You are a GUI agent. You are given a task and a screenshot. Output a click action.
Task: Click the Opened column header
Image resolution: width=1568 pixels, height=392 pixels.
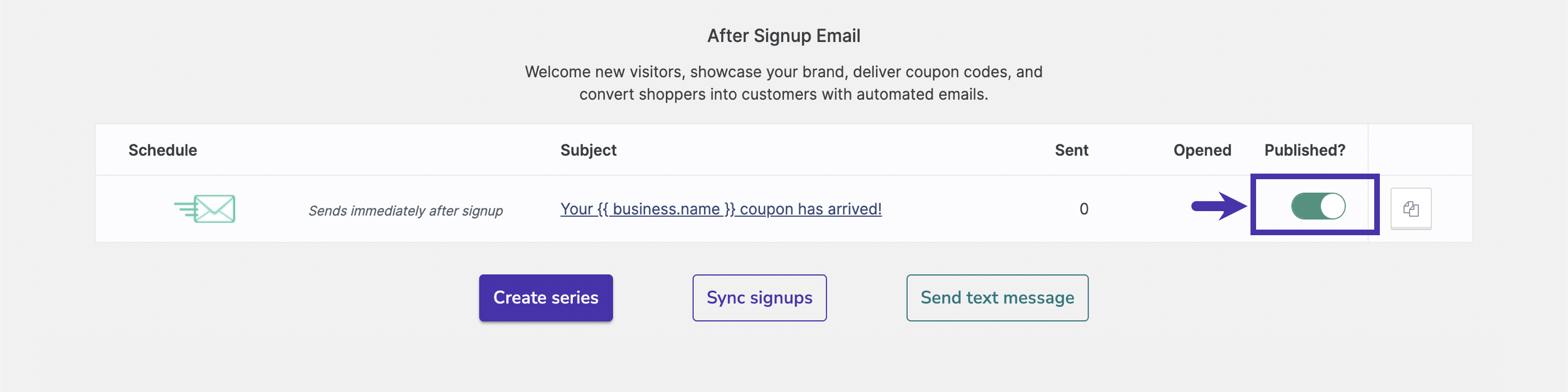click(x=1202, y=150)
